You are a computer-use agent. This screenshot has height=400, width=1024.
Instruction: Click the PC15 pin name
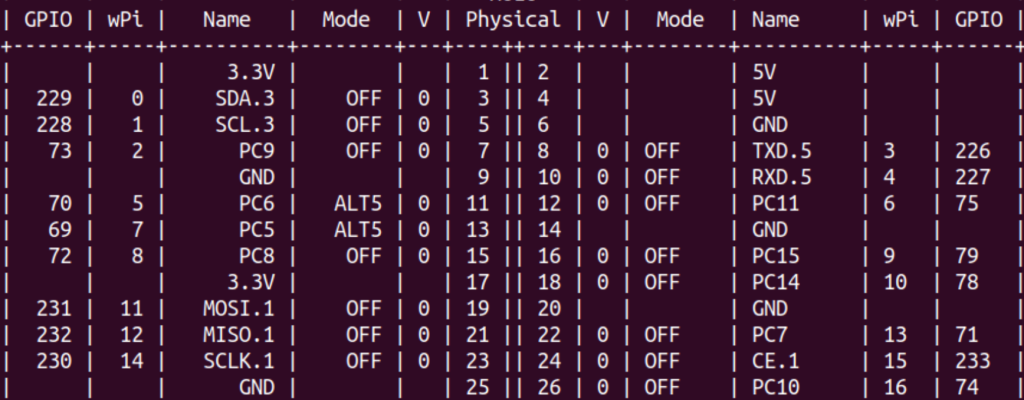pos(776,256)
